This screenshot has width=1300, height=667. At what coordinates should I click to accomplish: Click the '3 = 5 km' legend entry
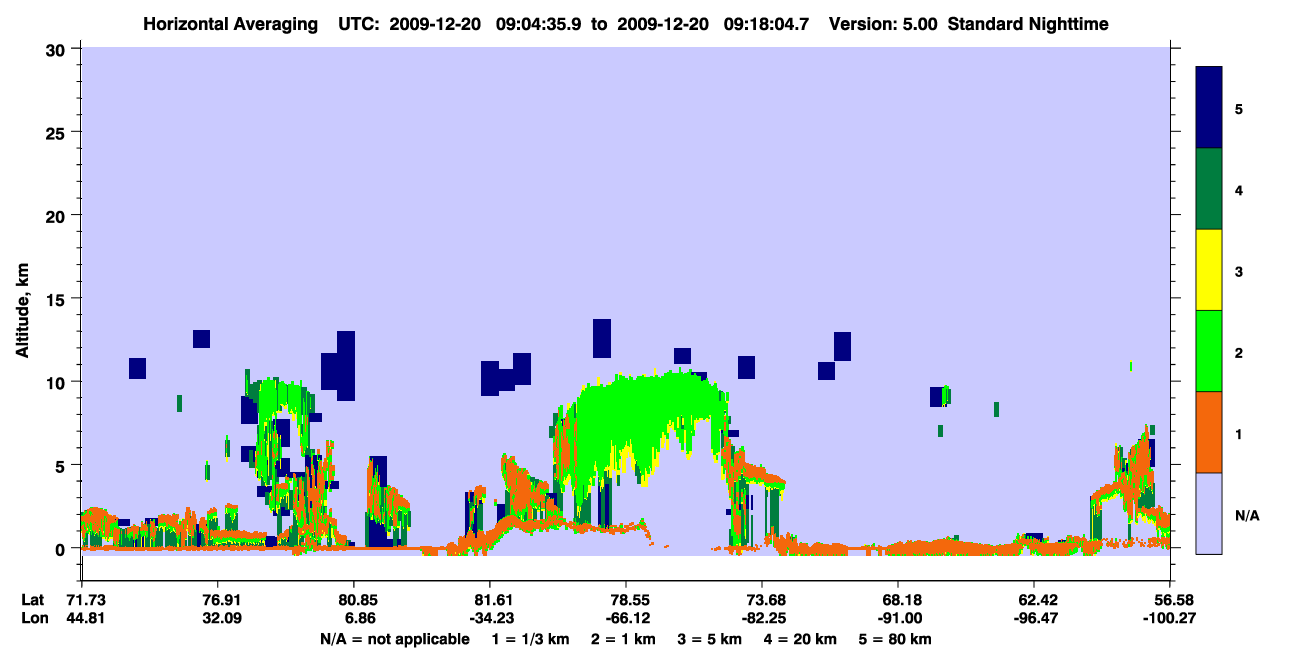pyautogui.click(x=709, y=639)
